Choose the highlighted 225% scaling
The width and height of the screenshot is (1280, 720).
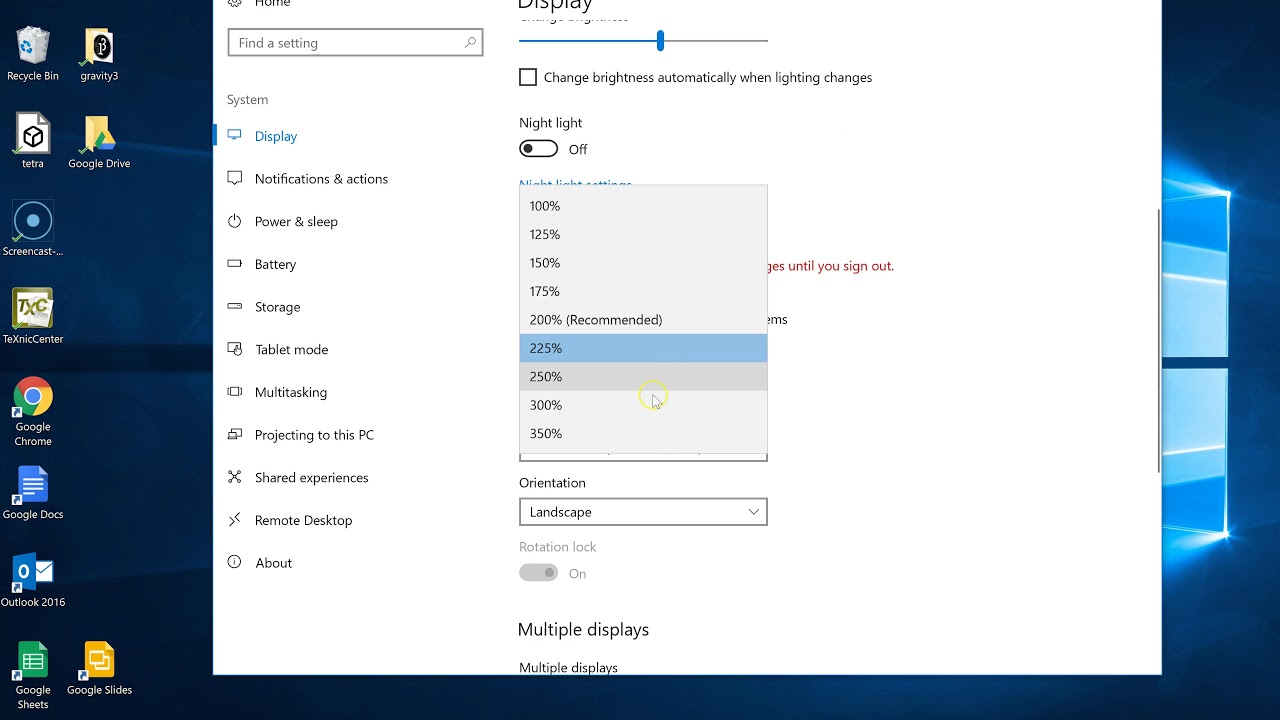[x=643, y=348]
